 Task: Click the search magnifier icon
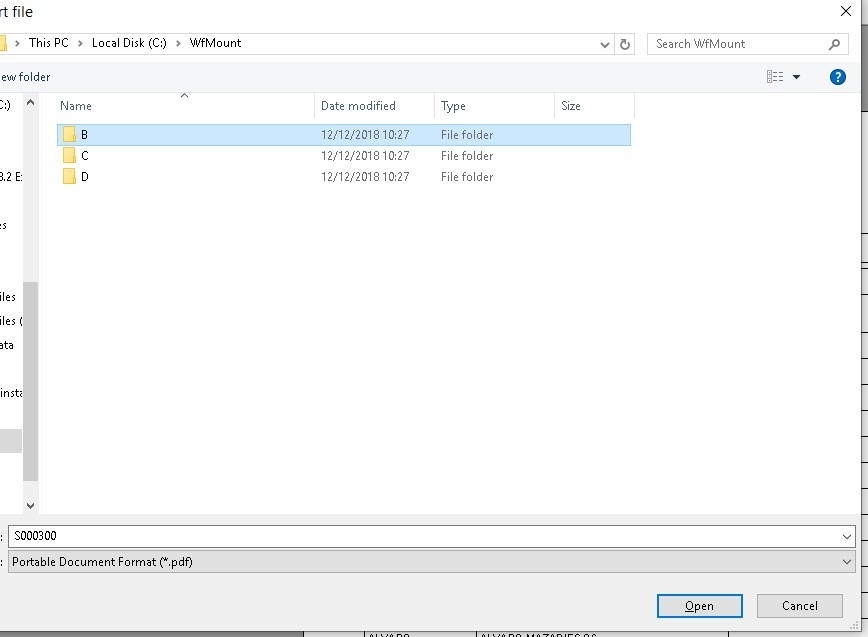pyautogui.click(x=835, y=44)
